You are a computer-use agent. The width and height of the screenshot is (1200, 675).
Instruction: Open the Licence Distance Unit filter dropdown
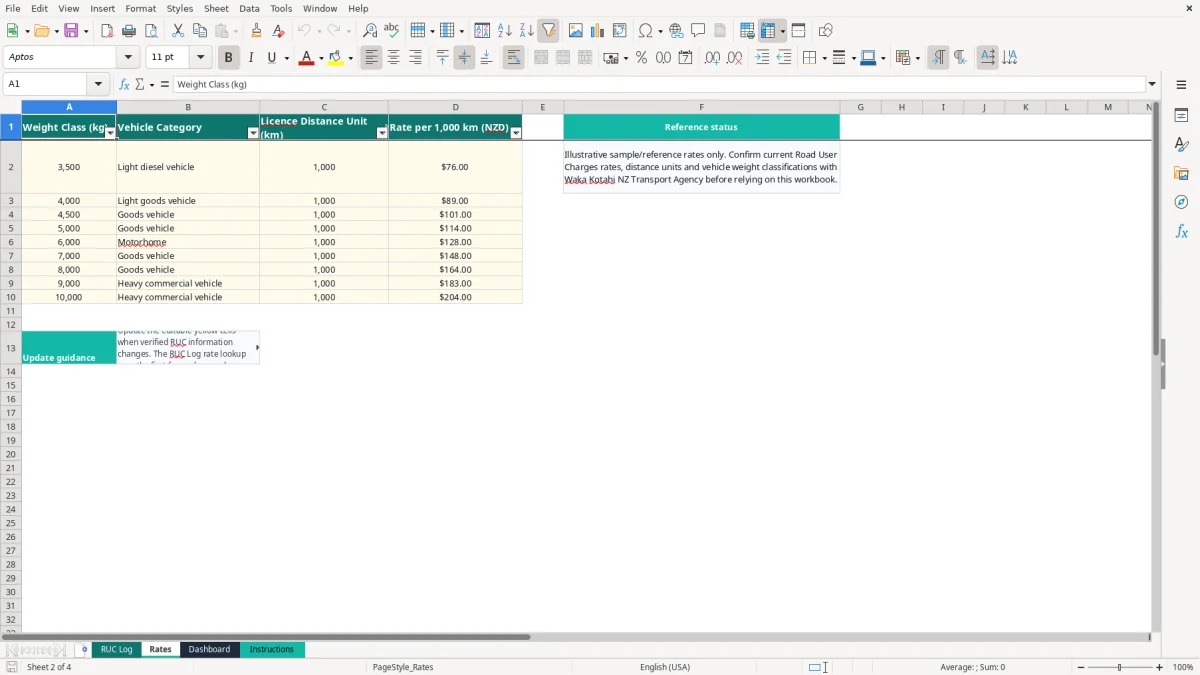[x=382, y=133]
